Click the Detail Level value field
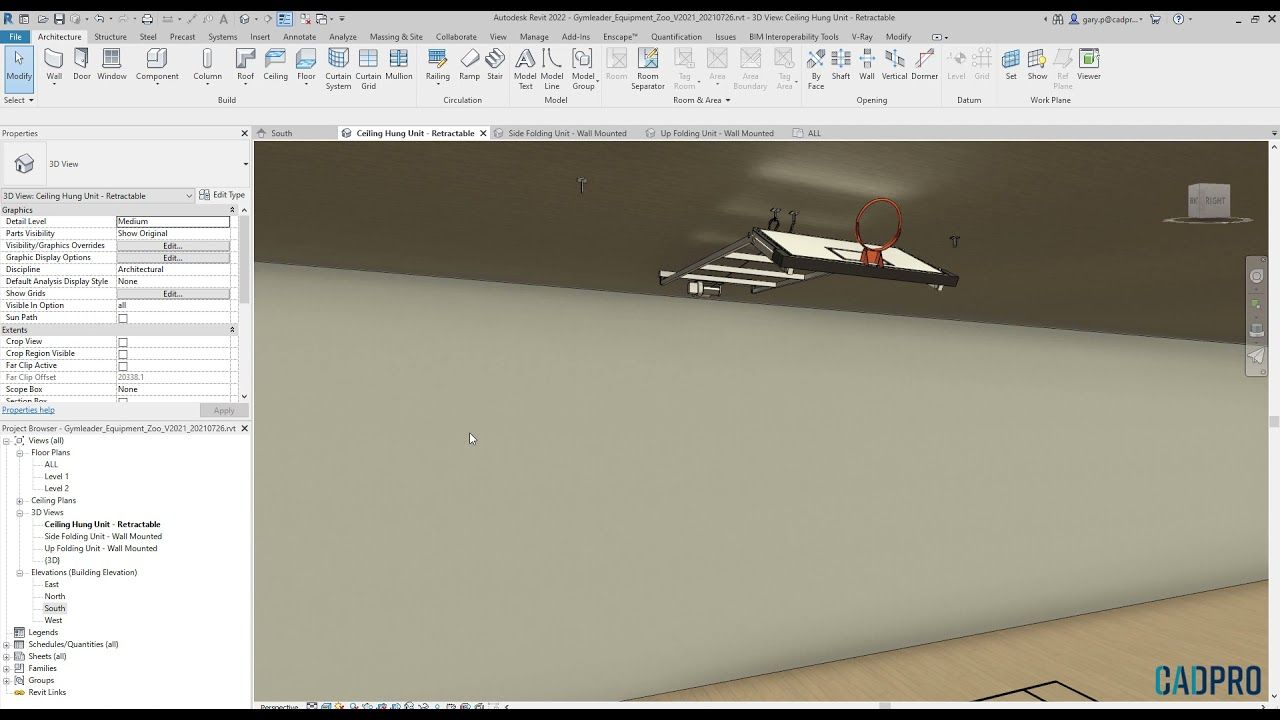1280x720 pixels. (173, 222)
